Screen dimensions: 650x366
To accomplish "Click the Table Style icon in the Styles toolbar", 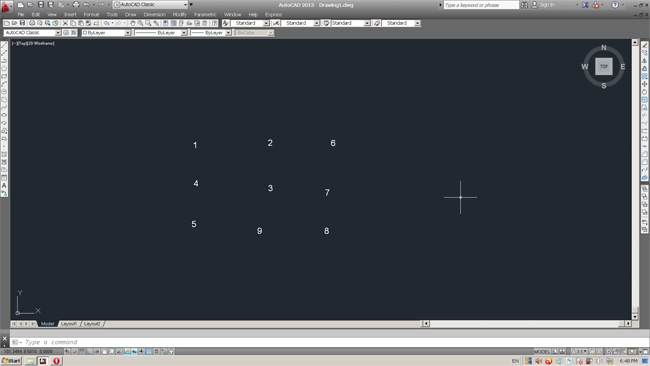I will 326,23.
